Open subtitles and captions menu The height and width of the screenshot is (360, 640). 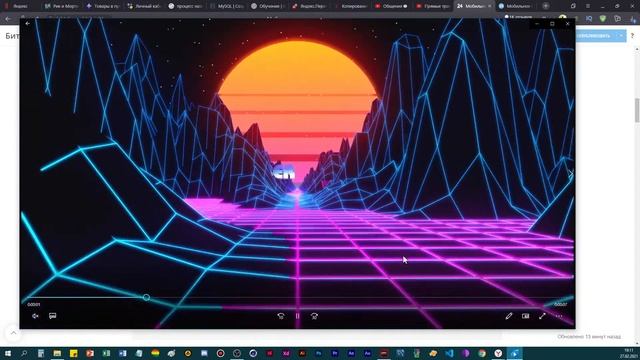[53, 316]
